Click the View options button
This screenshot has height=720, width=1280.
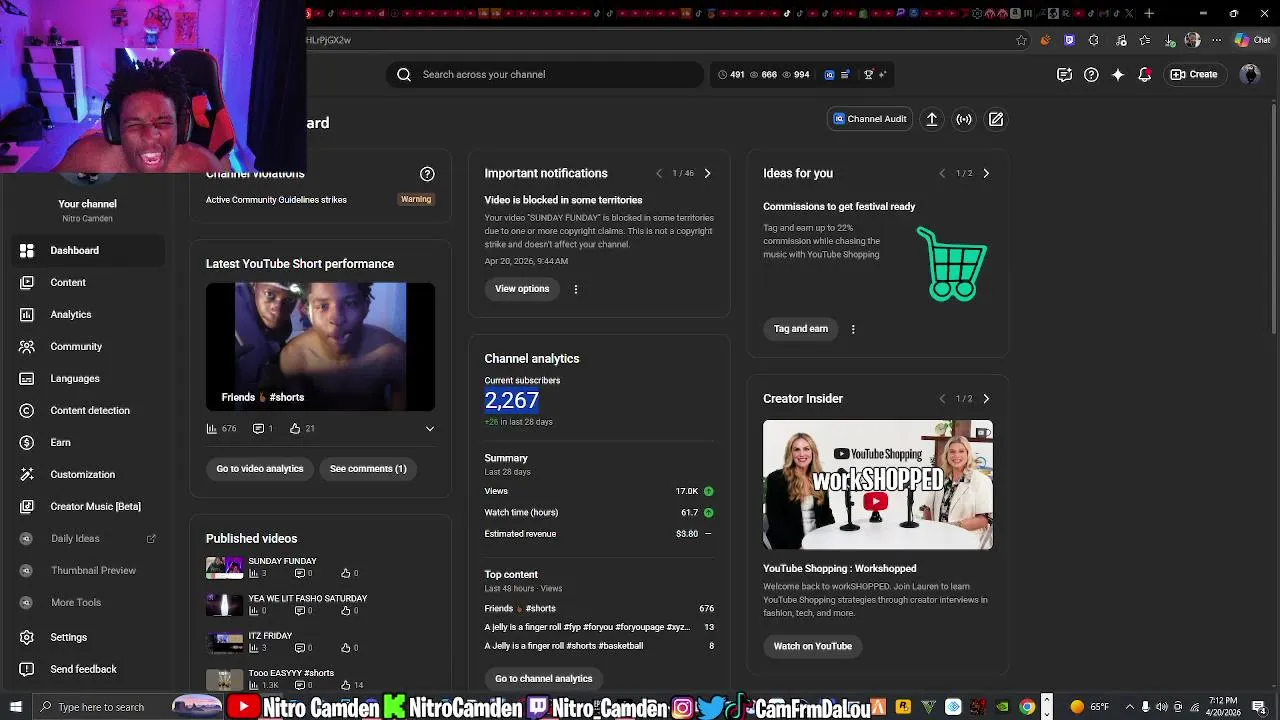[522, 289]
